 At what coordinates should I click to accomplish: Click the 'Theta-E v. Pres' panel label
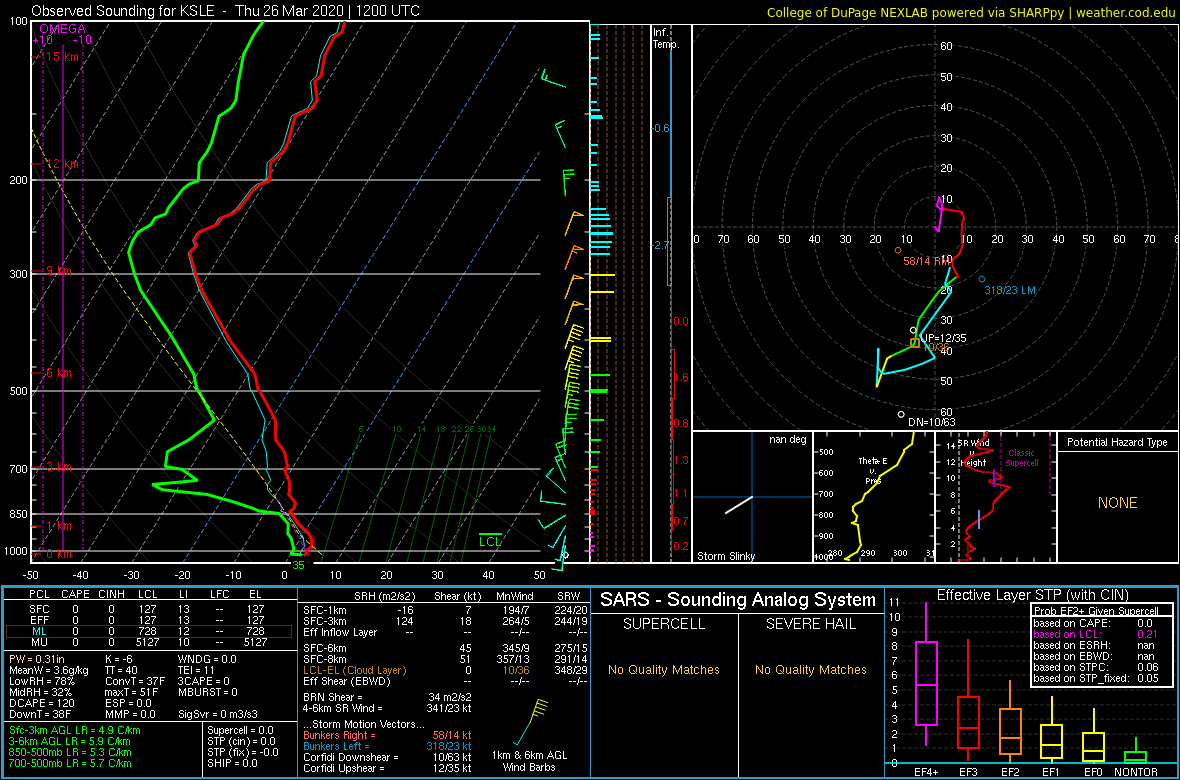click(874, 470)
